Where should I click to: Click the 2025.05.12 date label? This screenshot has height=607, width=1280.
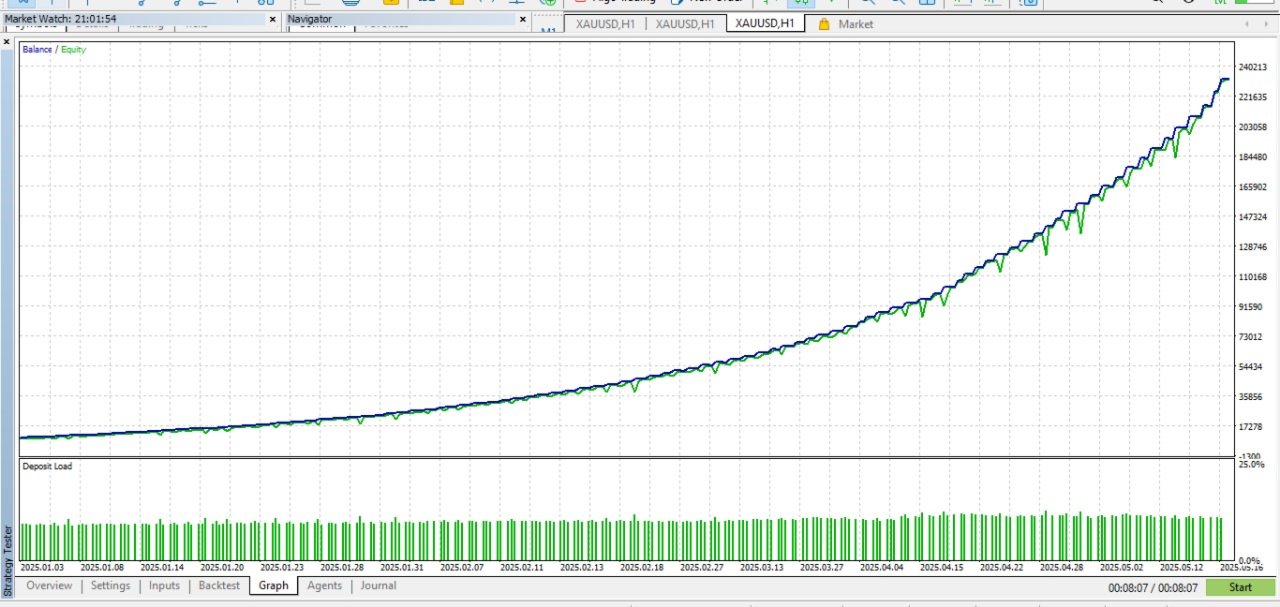1182,567
